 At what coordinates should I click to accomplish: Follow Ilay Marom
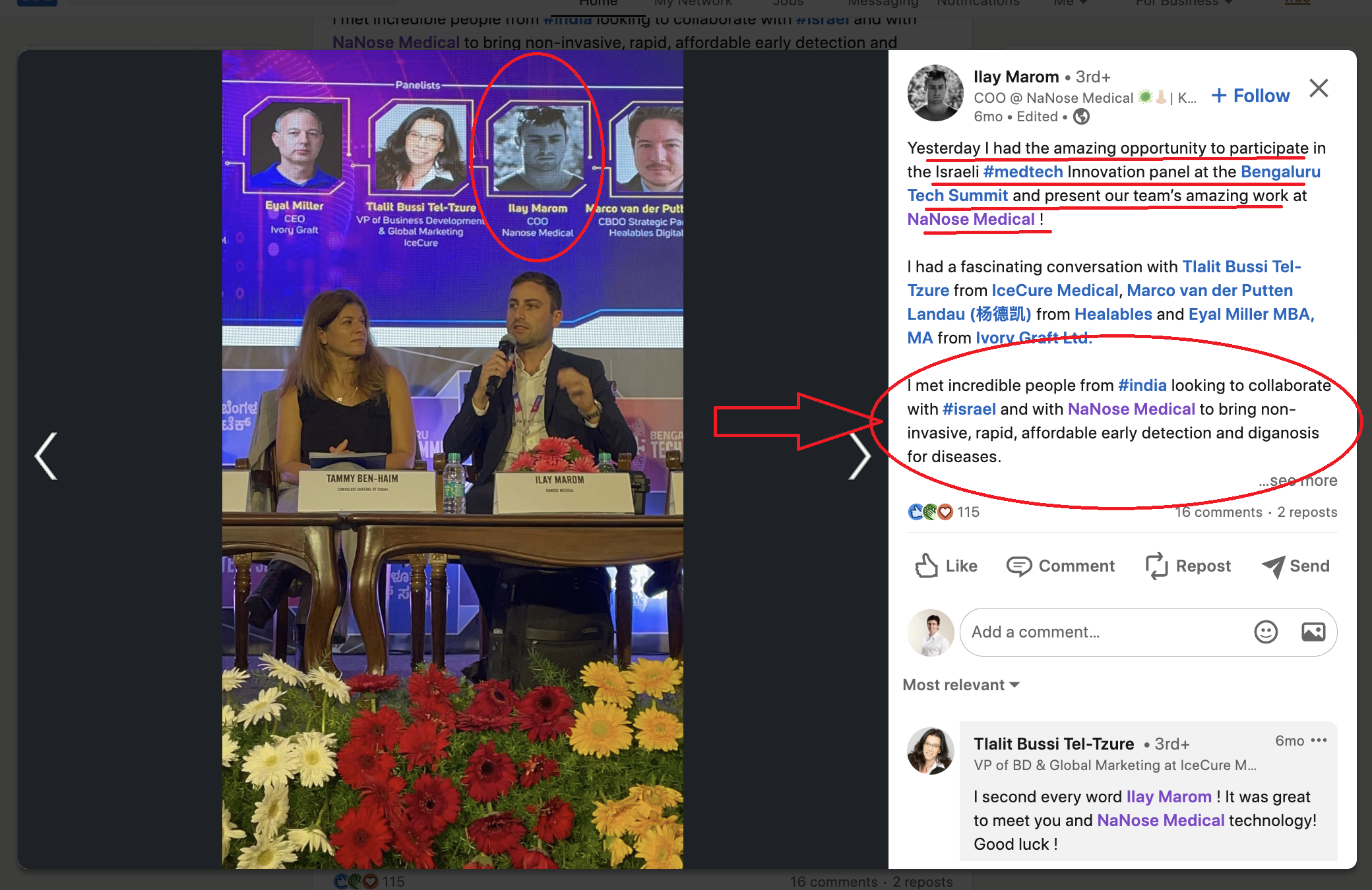[x=1251, y=96]
